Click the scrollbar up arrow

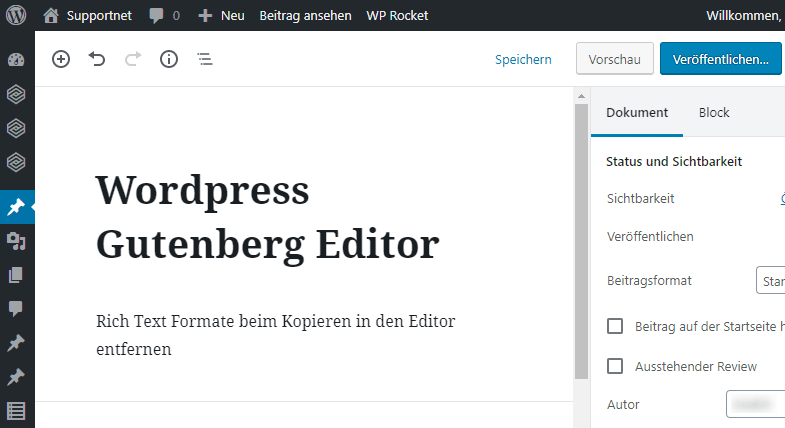tap(581, 96)
